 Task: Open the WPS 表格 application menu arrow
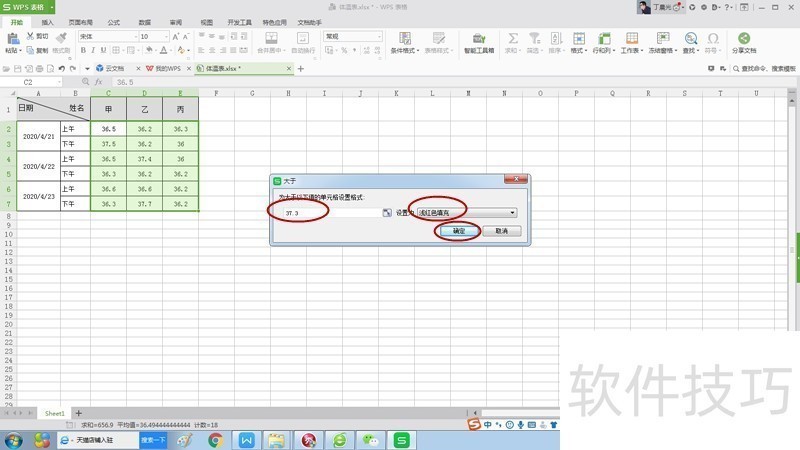point(52,7)
